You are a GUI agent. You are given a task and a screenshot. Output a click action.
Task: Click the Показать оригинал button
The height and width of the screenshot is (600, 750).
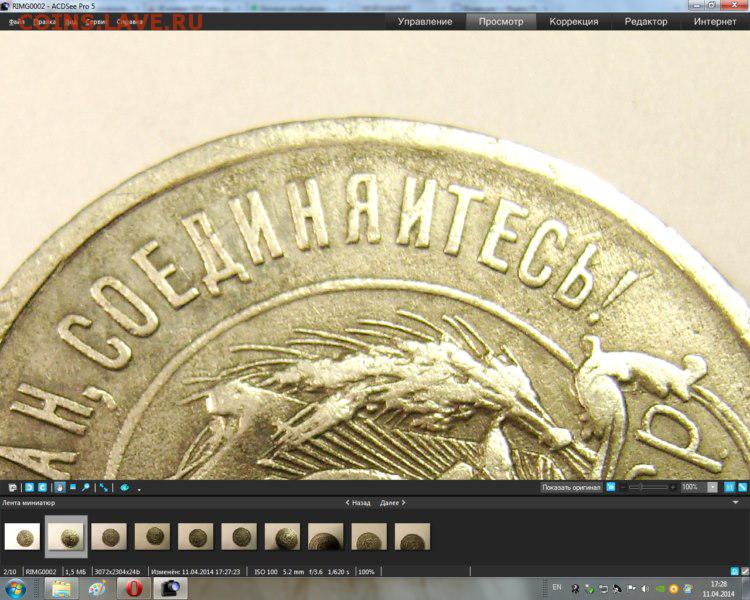[571, 487]
